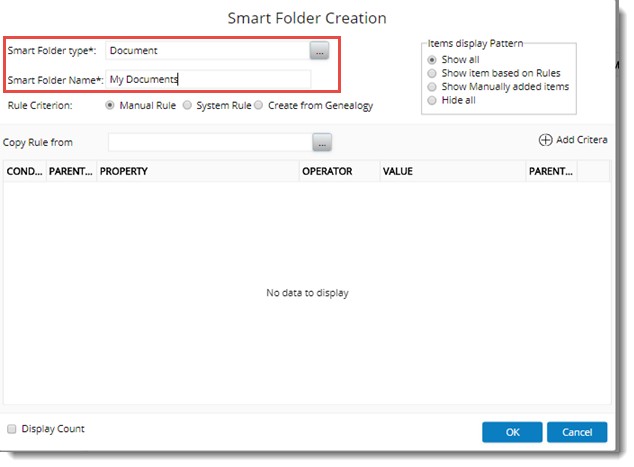The width and height of the screenshot is (634, 467).
Task: Choose Show Manually added items option
Action: 432,87
